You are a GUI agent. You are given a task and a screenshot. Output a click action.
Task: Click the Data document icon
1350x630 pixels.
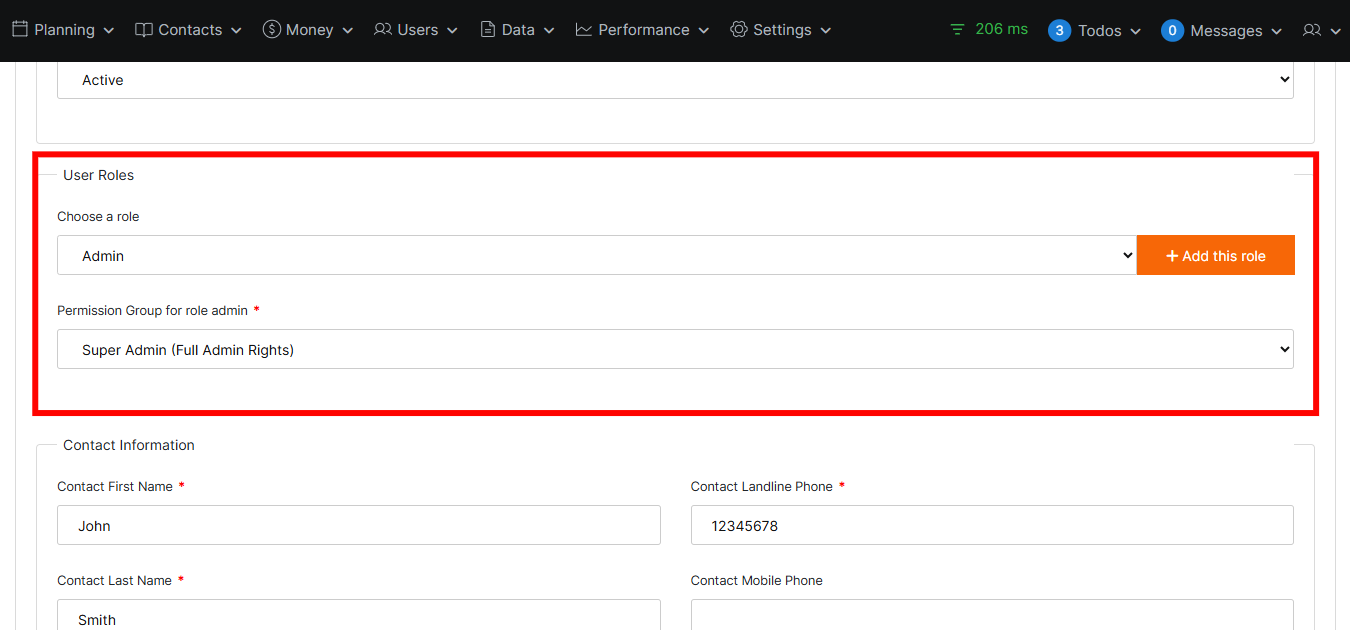(488, 30)
